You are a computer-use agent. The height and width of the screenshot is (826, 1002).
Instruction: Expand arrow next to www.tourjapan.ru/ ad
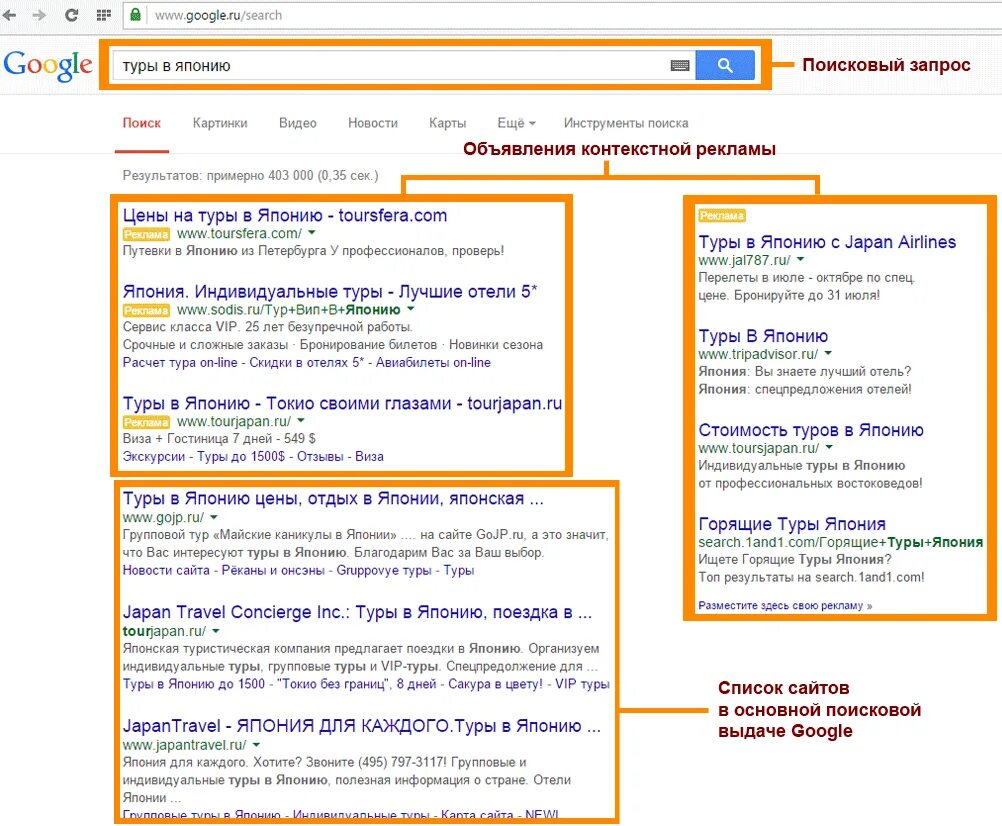tap(301, 420)
